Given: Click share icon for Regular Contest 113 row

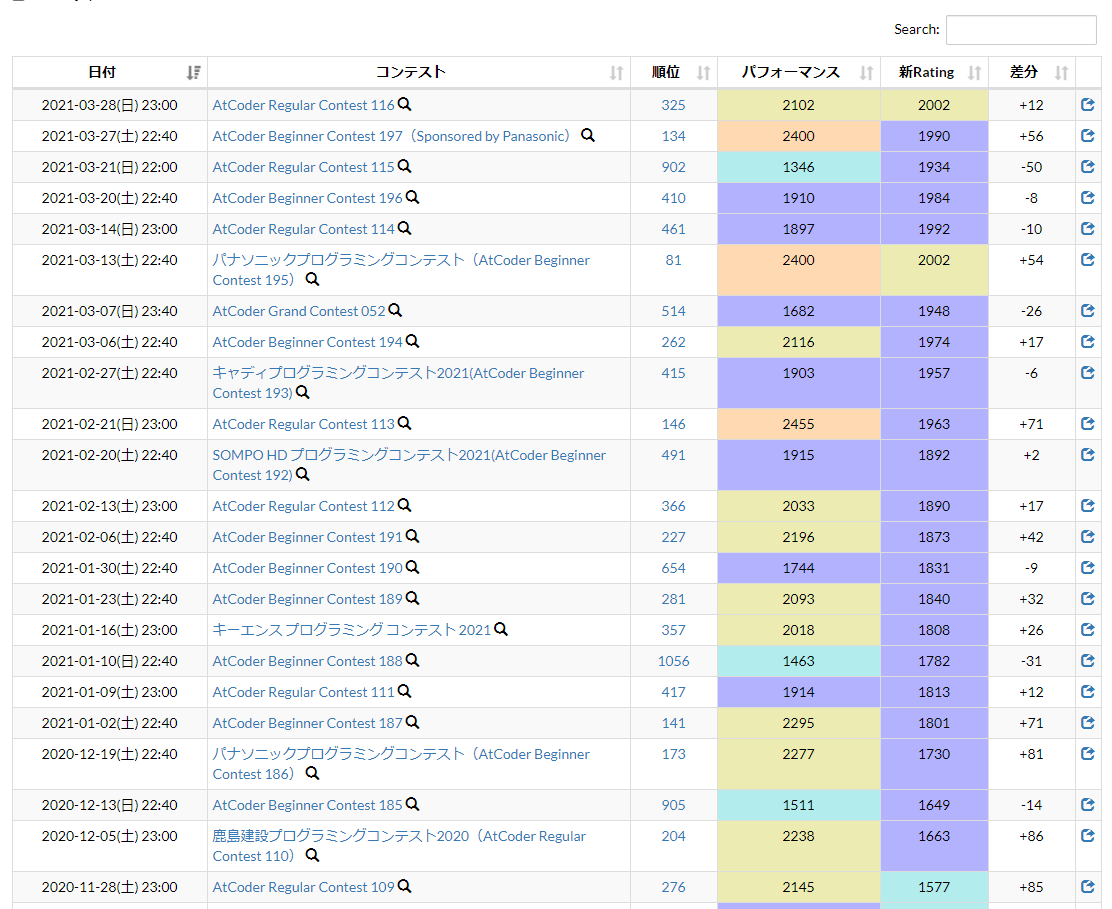Looking at the screenshot, I should point(1087,423).
